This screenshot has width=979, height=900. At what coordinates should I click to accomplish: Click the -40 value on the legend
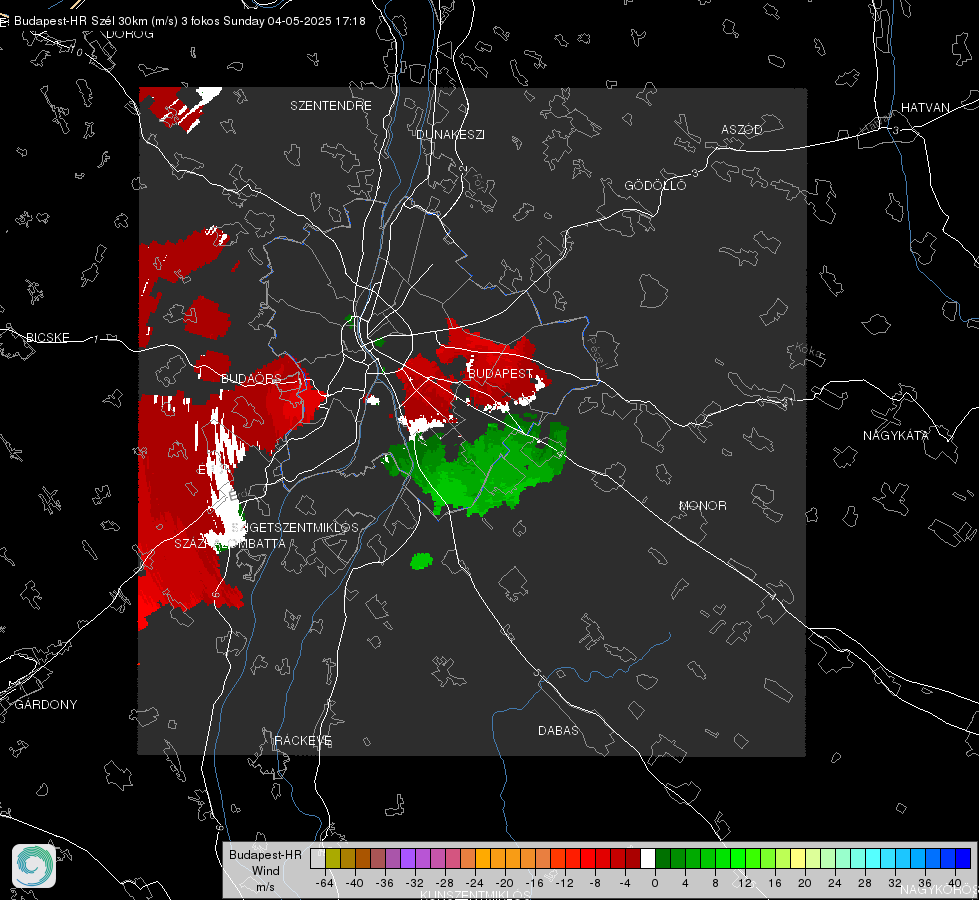[355, 883]
